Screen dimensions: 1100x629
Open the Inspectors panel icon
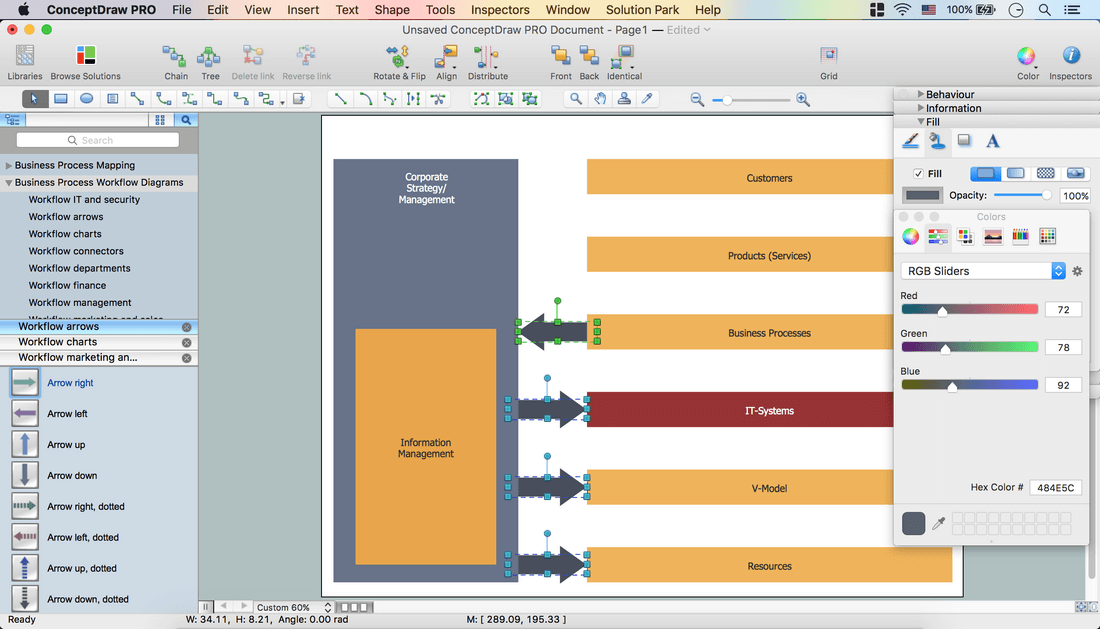click(1070, 57)
